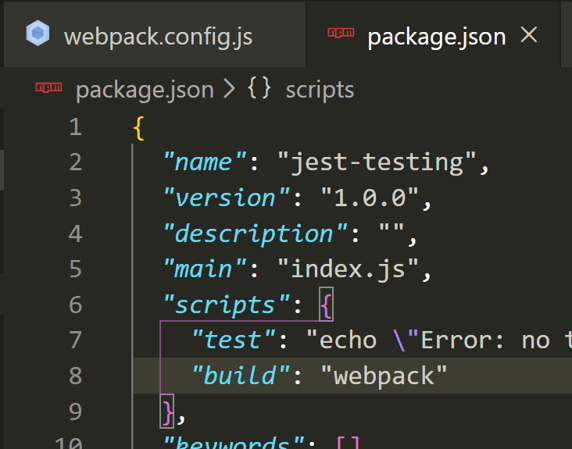
Task: Click line number 4 in the gutter
Action: coord(75,233)
